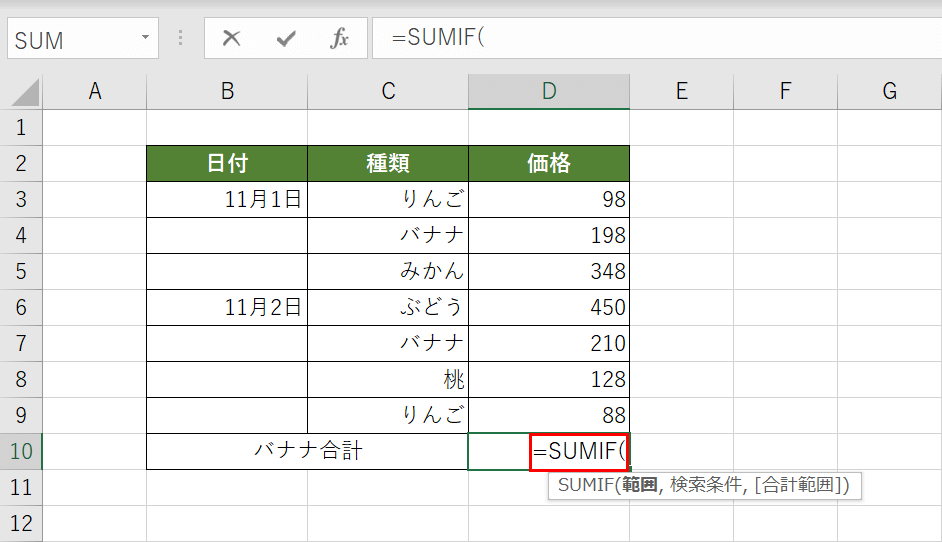This screenshot has width=942, height=542.
Task: Select all cells with the corner triangle
Action: click(25, 91)
